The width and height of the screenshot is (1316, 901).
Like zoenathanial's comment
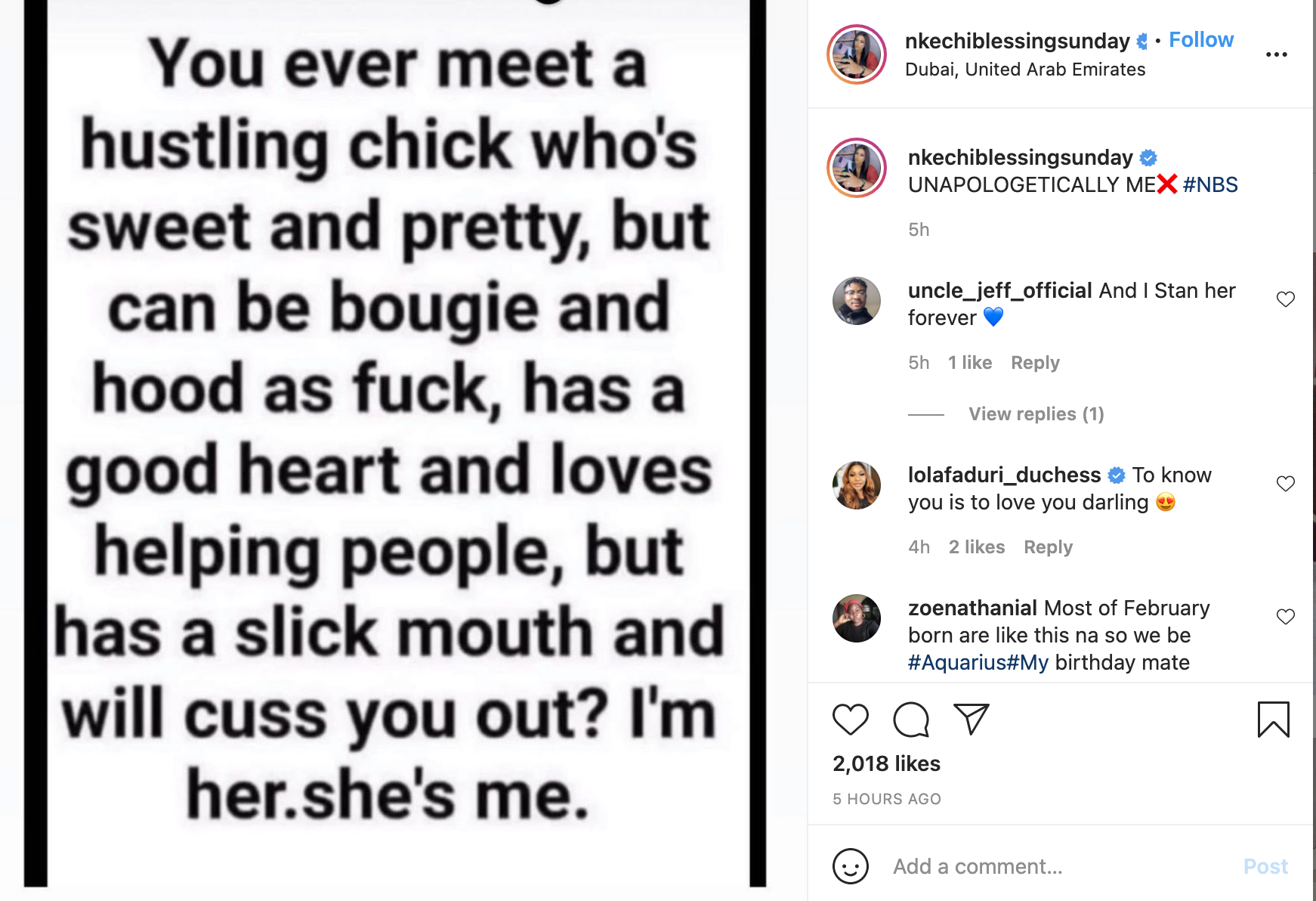1285,617
